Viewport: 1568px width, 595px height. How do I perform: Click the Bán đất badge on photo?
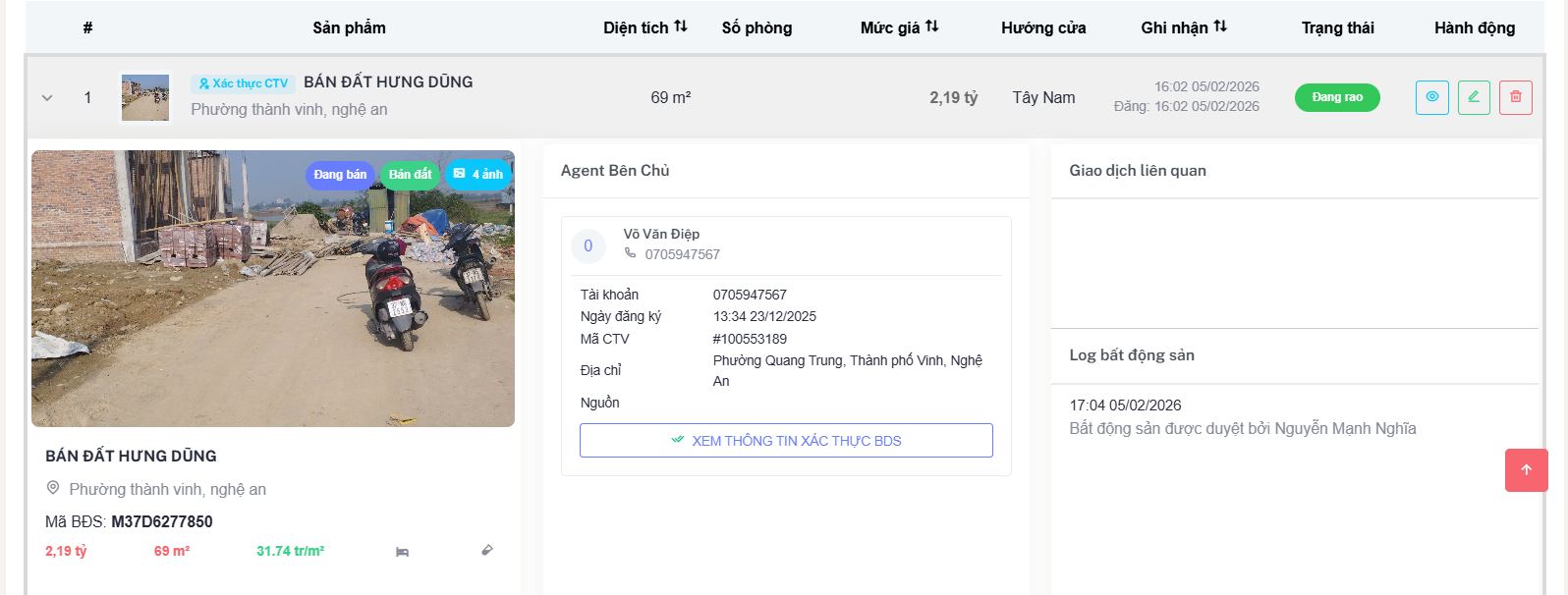click(410, 175)
